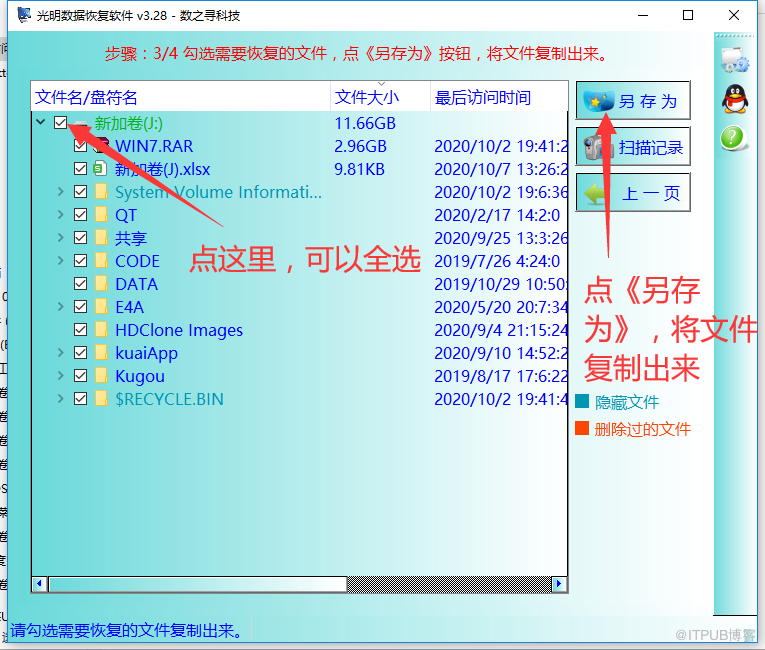The height and width of the screenshot is (650, 765).
Task: Uncheck the QT folder checkbox
Action: click(x=81, y=215)
